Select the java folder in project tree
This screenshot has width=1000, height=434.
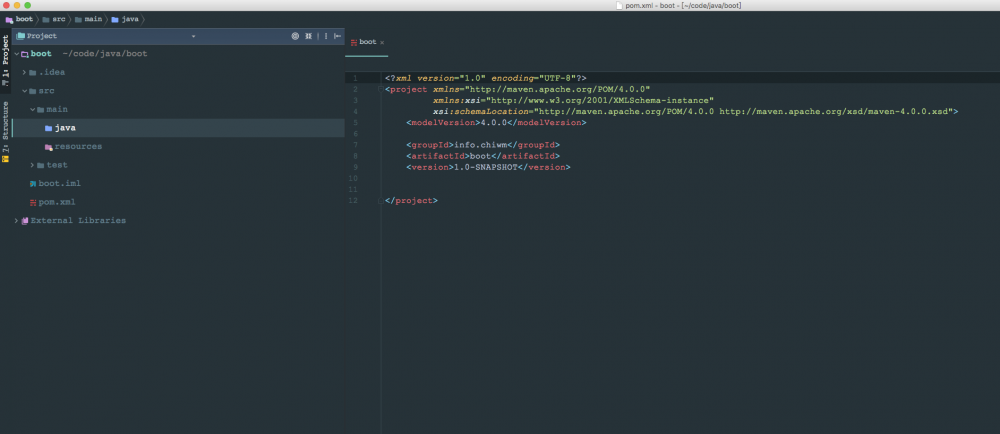64,128
